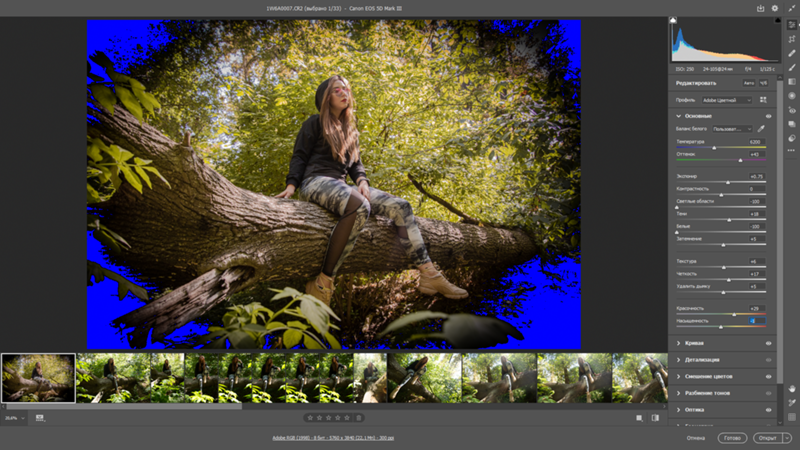Open the arrow next to Открыть button

(x=787, y=438)
